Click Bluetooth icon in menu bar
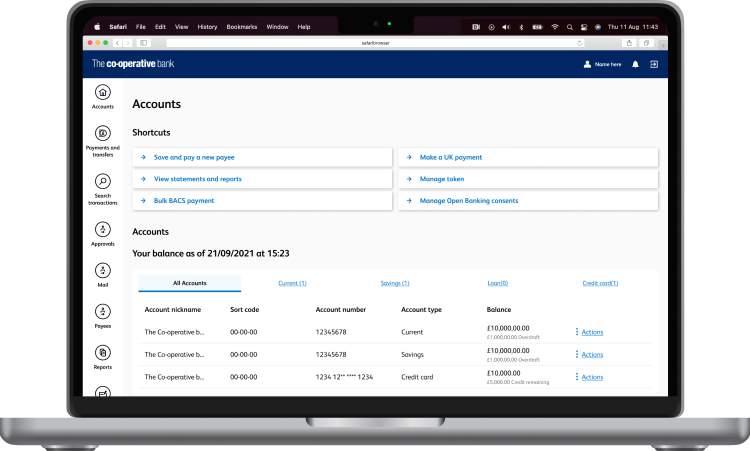The width and height of the screenshot is (750, 451). point(521,27)
